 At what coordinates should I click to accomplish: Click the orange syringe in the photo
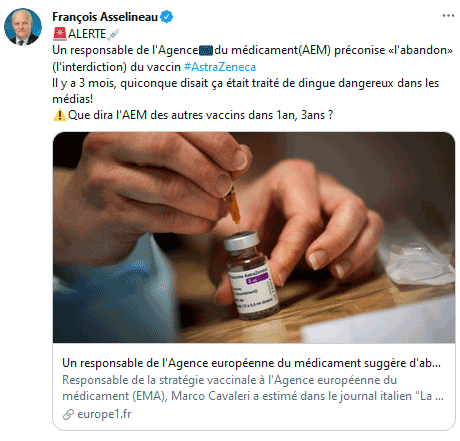point(232,207)
